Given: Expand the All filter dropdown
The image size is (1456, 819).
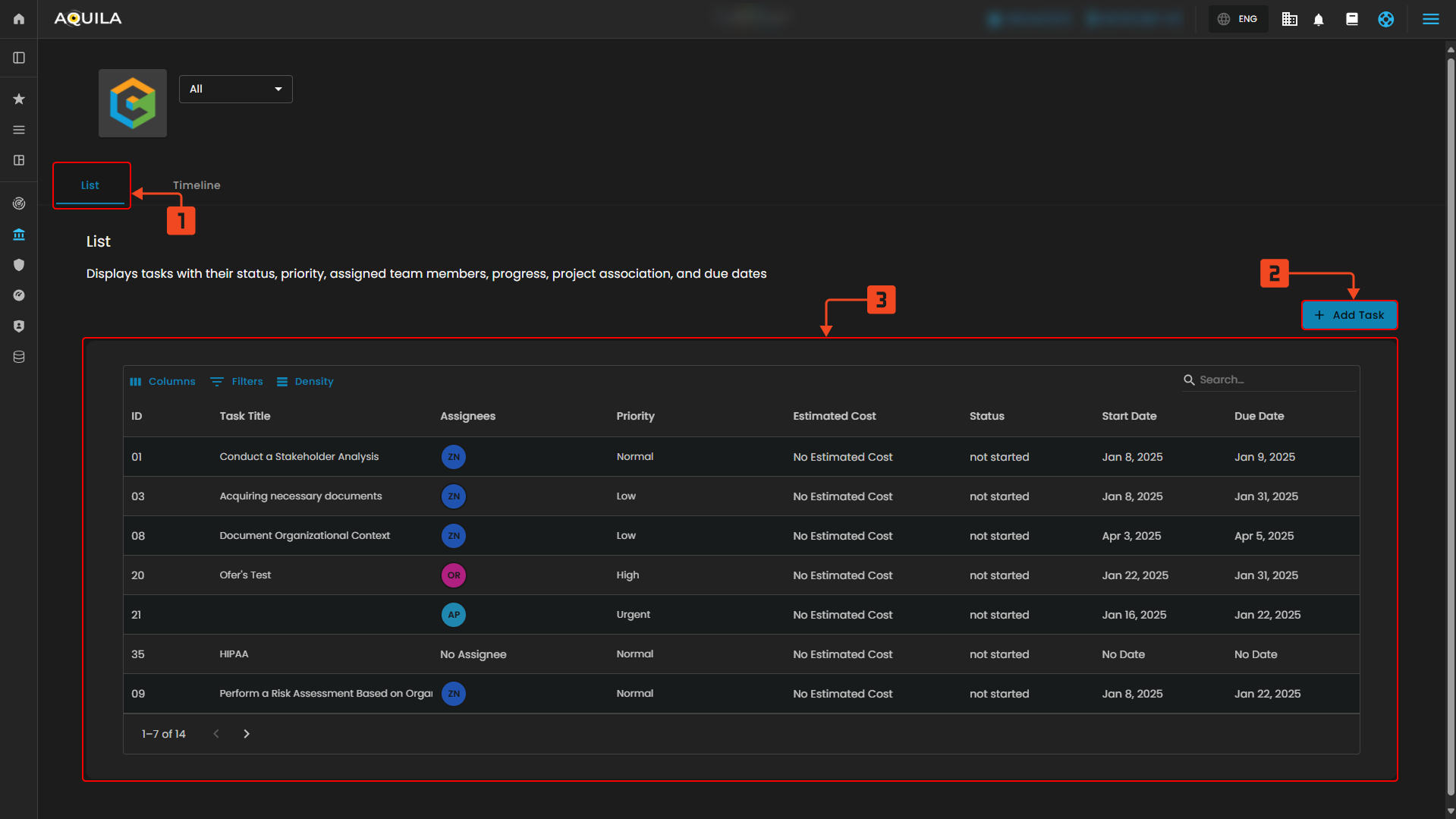Looking at the screenshot, I should pyautogui.click(x=235, y=89).
